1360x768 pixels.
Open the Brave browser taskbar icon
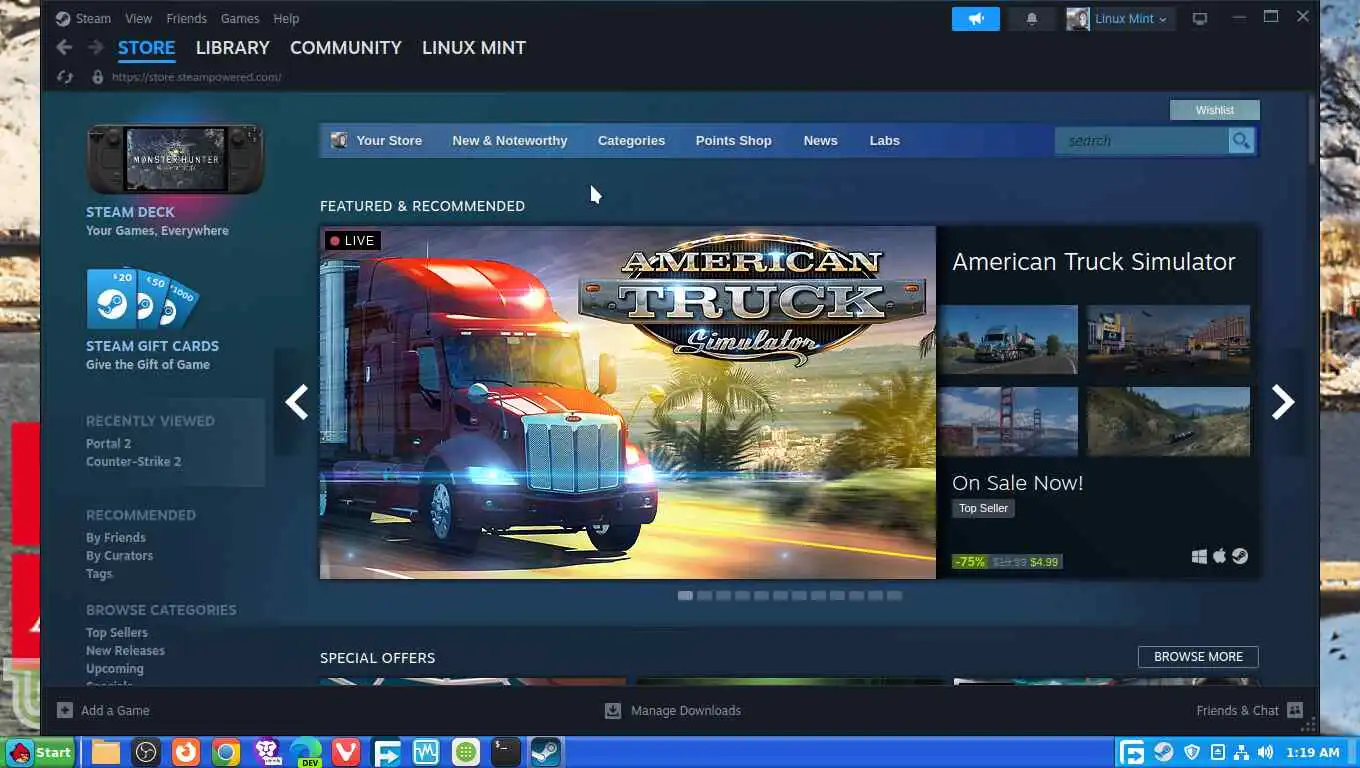click(x=266, y=752)
